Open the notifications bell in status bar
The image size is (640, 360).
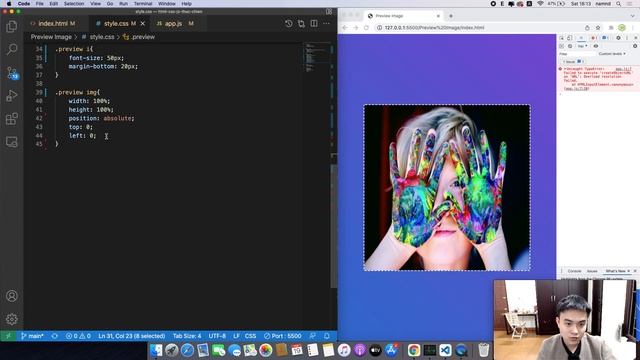pos(327,336)
